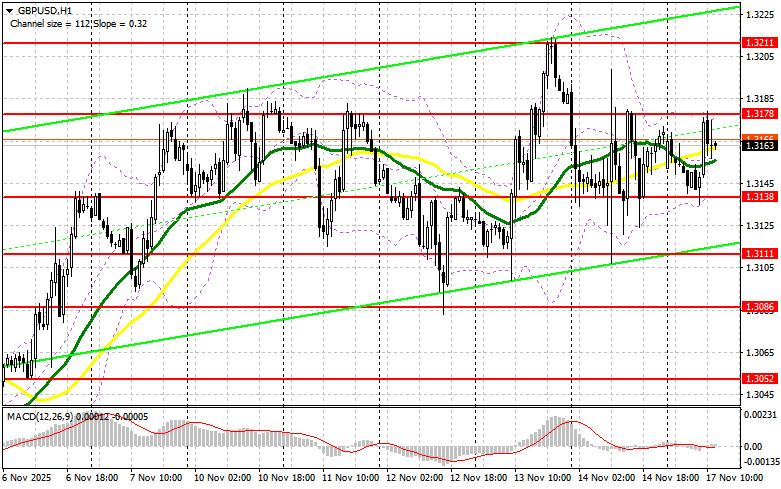Image resolution: width=781 pixels, height=489 pixels.
Task: Select the red 1.3052 price label
Action: pyautogui.click(x=757, y=380)
